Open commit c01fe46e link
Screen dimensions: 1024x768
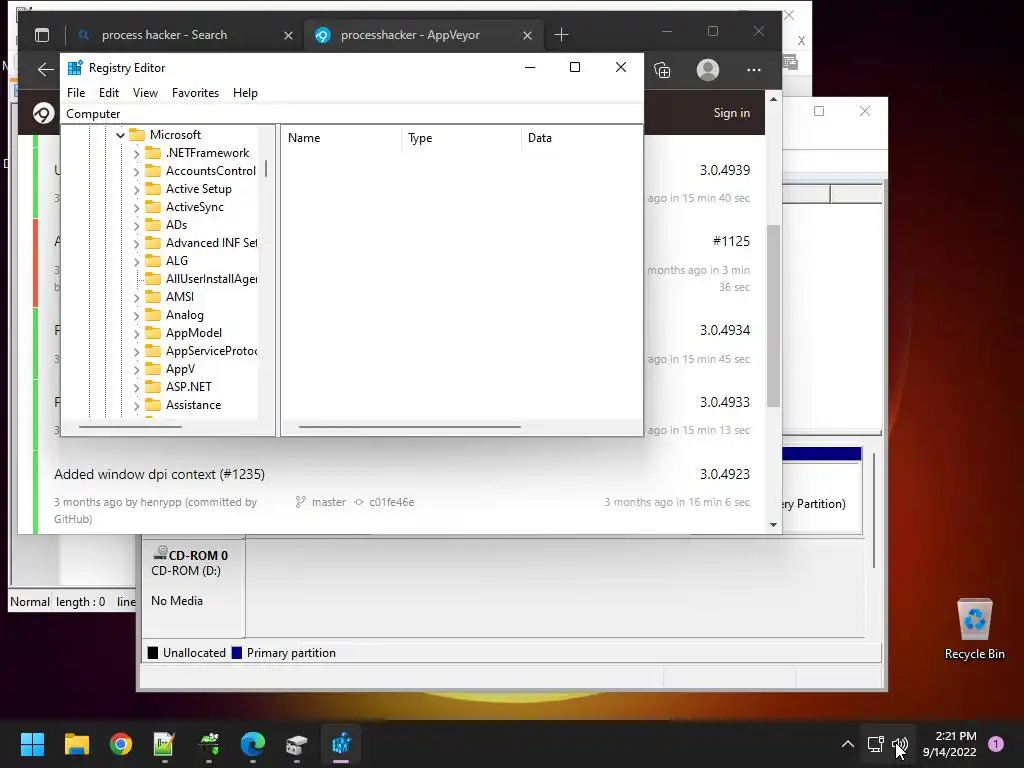coord(391,502)
